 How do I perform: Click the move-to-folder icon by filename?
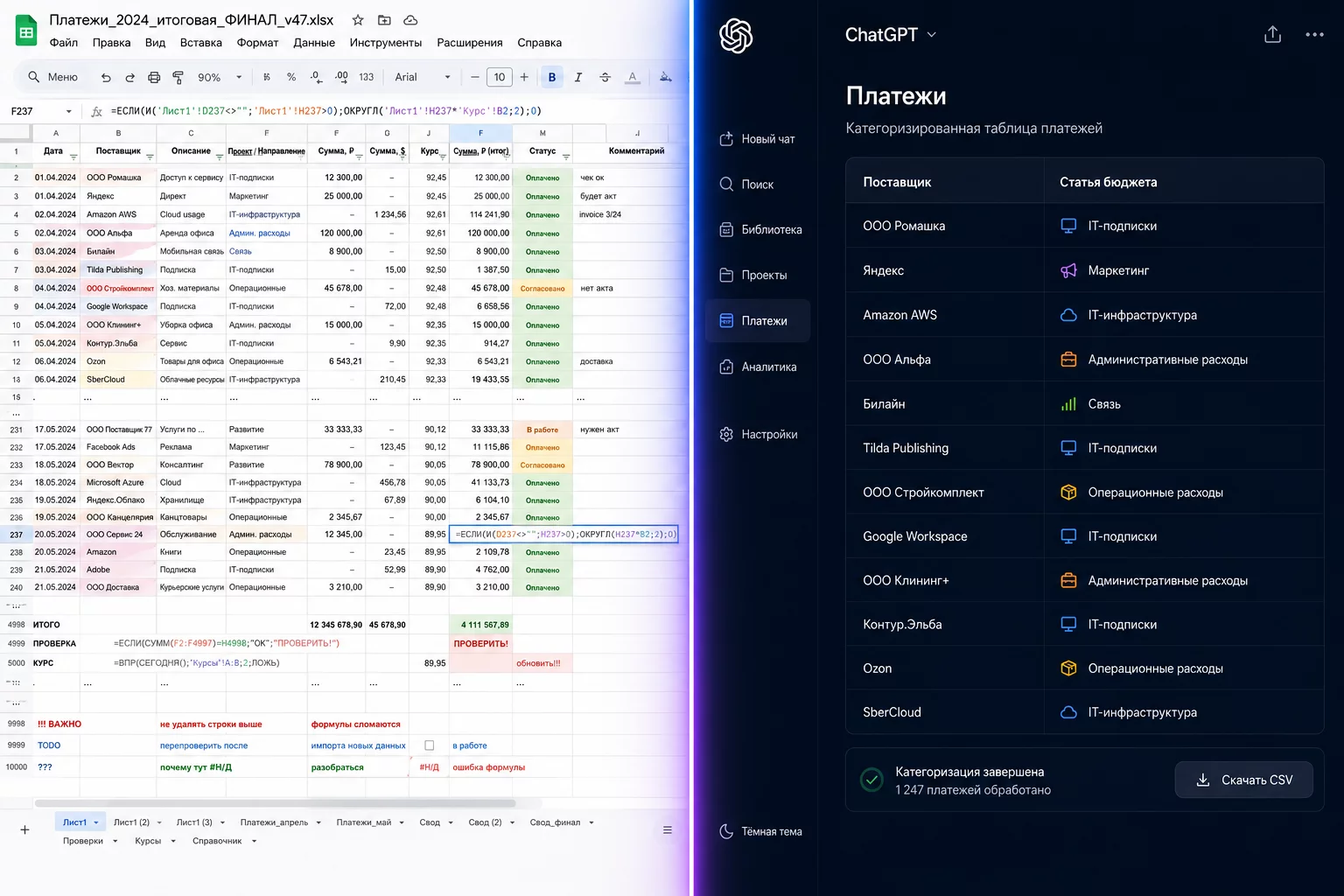tap(384, 20)
